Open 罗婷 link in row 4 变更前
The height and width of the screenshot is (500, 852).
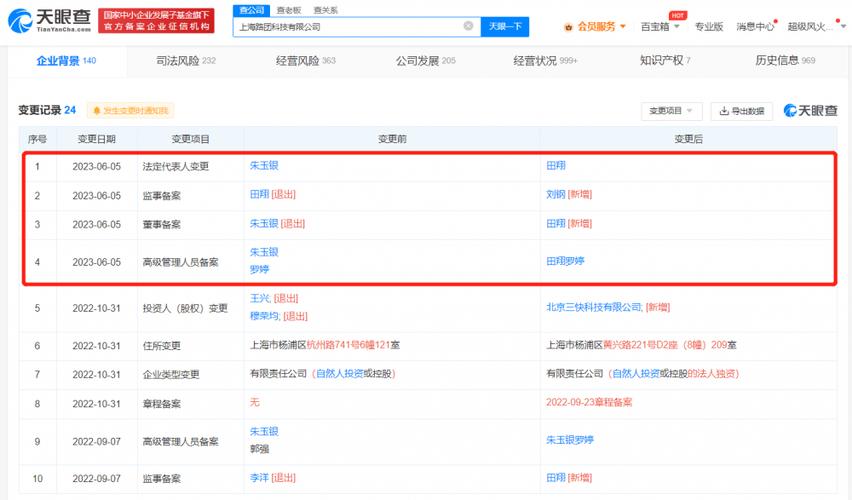259,270
